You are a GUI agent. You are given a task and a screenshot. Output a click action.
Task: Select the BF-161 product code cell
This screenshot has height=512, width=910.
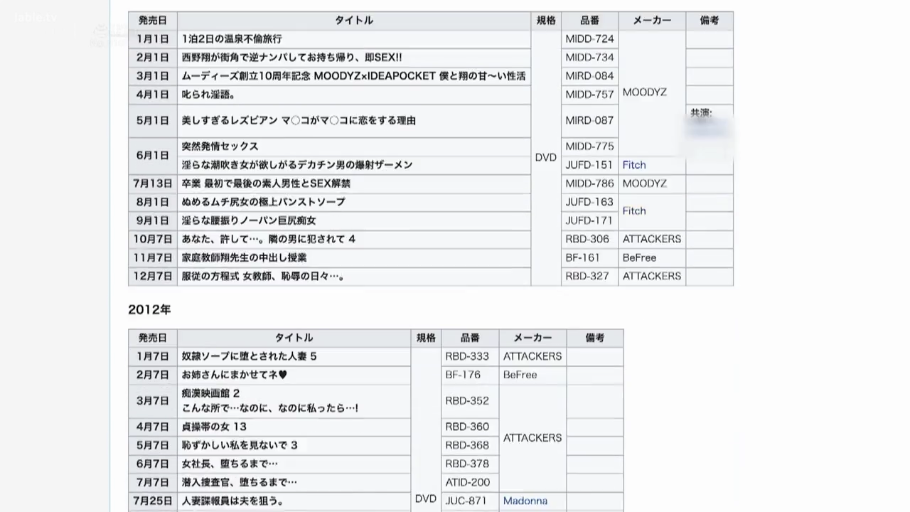(x=589, y=258)
